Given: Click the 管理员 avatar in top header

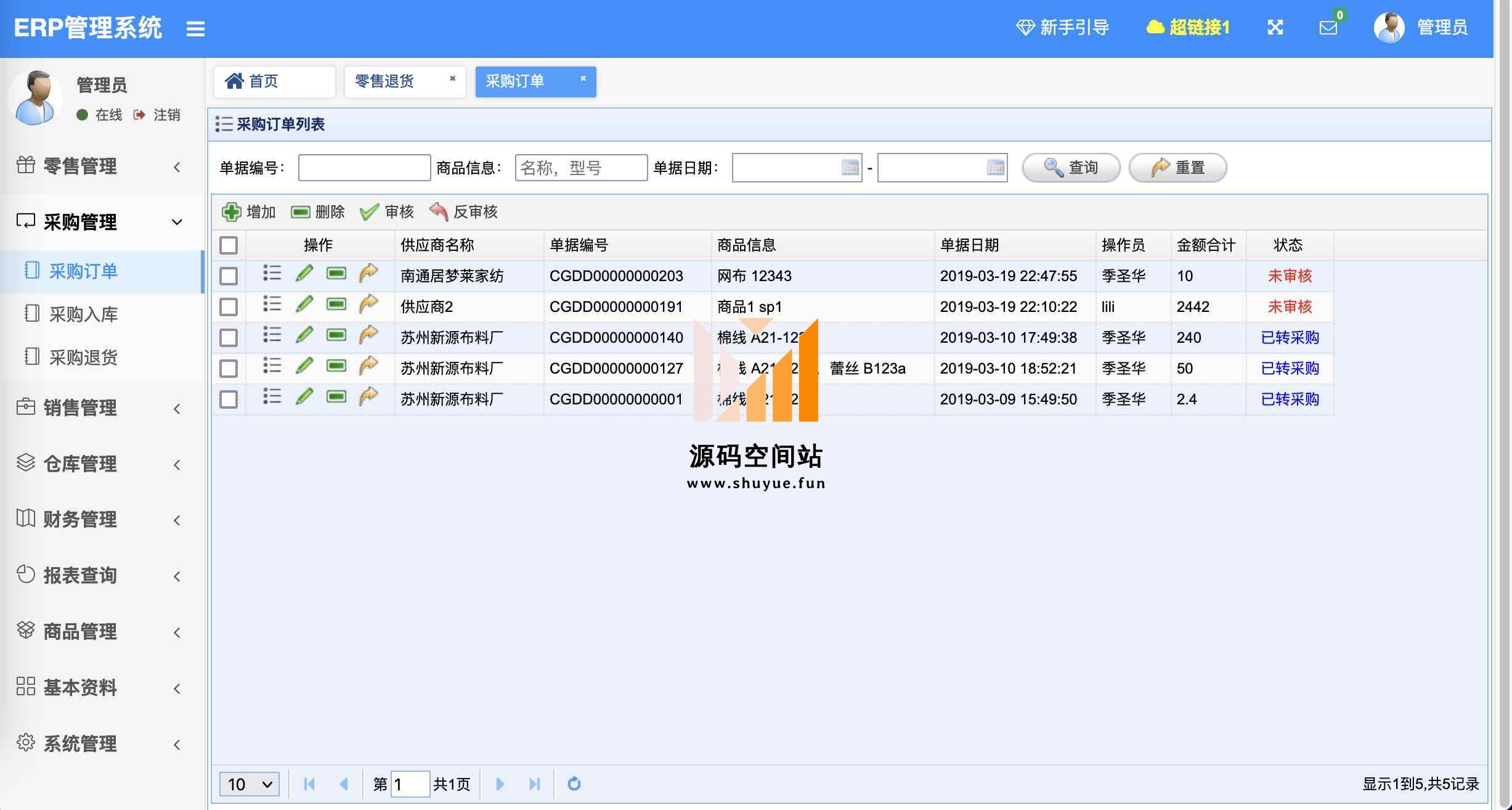Looking at the screenshot, I should tap(1389, 28).
